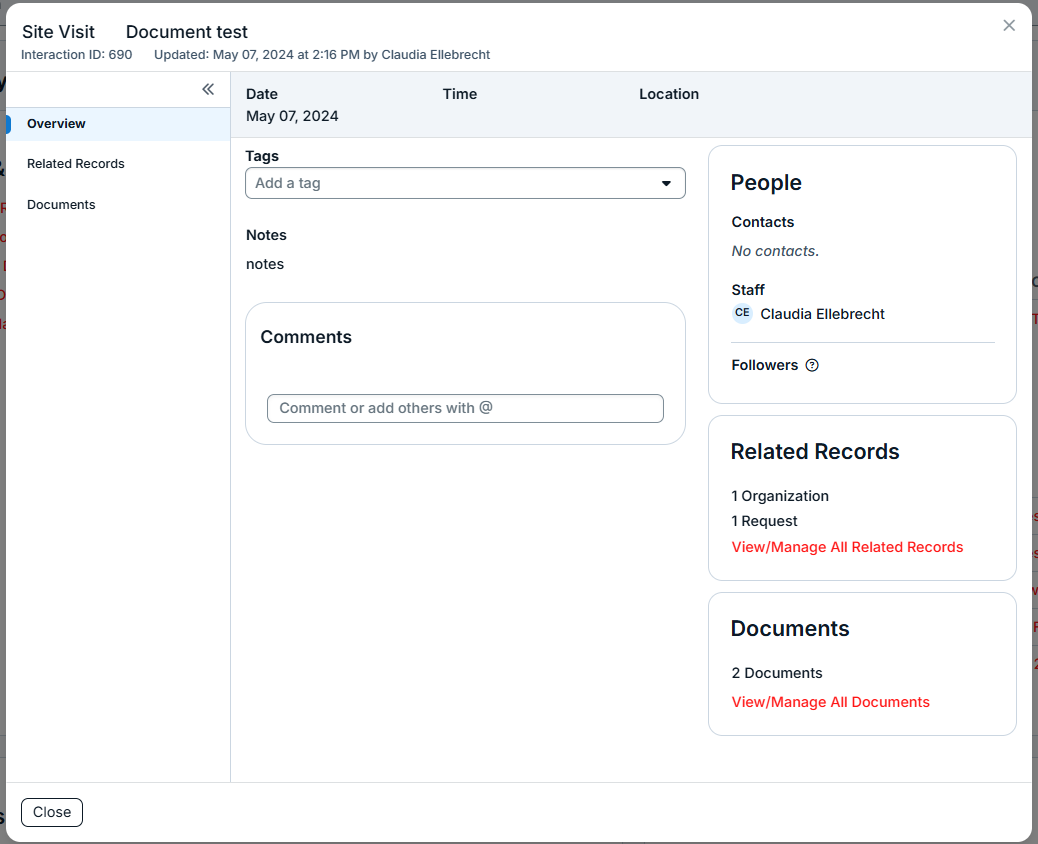Click the Updated timestamp text
This screenshot has width=1038, height=844.
click(322, 54)
